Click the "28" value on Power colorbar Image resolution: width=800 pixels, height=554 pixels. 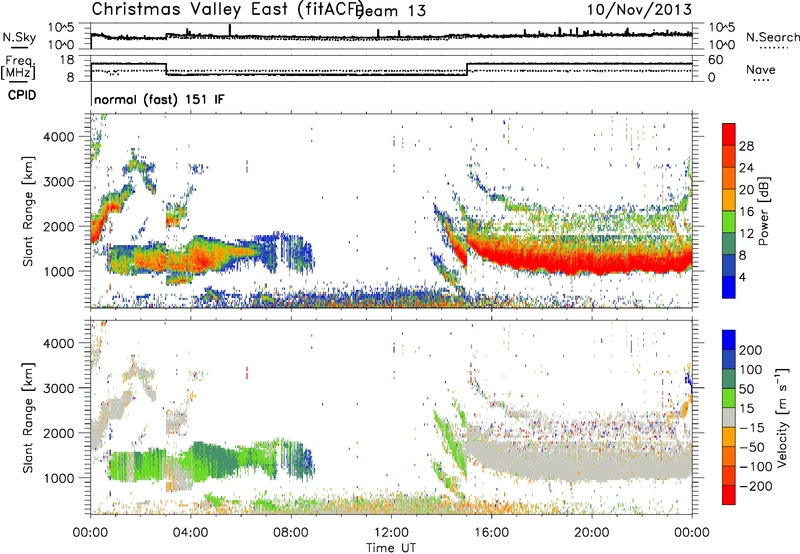746,146
